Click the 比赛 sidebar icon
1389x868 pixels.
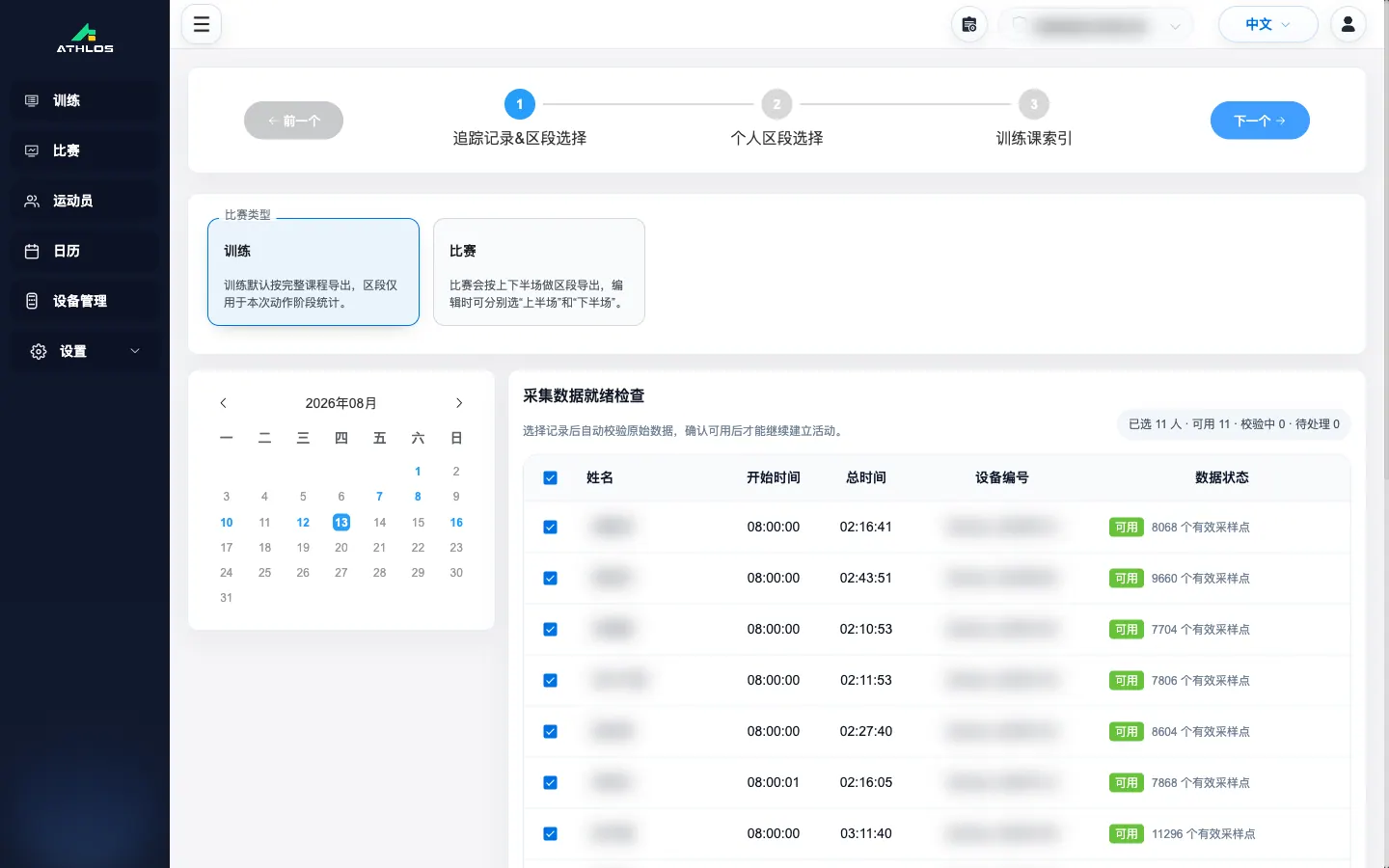click(32, 150)
